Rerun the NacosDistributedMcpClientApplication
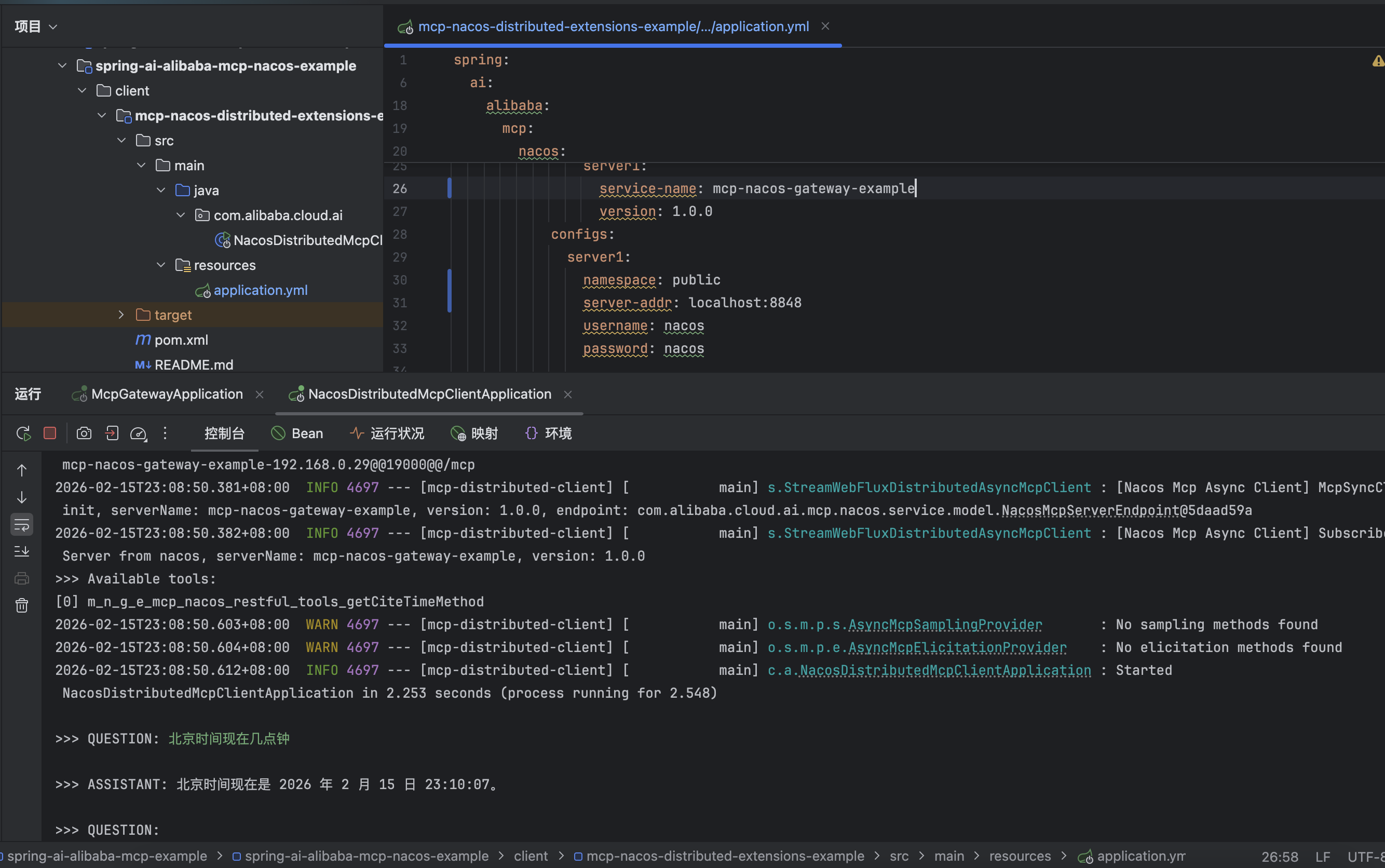 click(x=23, y=433)
